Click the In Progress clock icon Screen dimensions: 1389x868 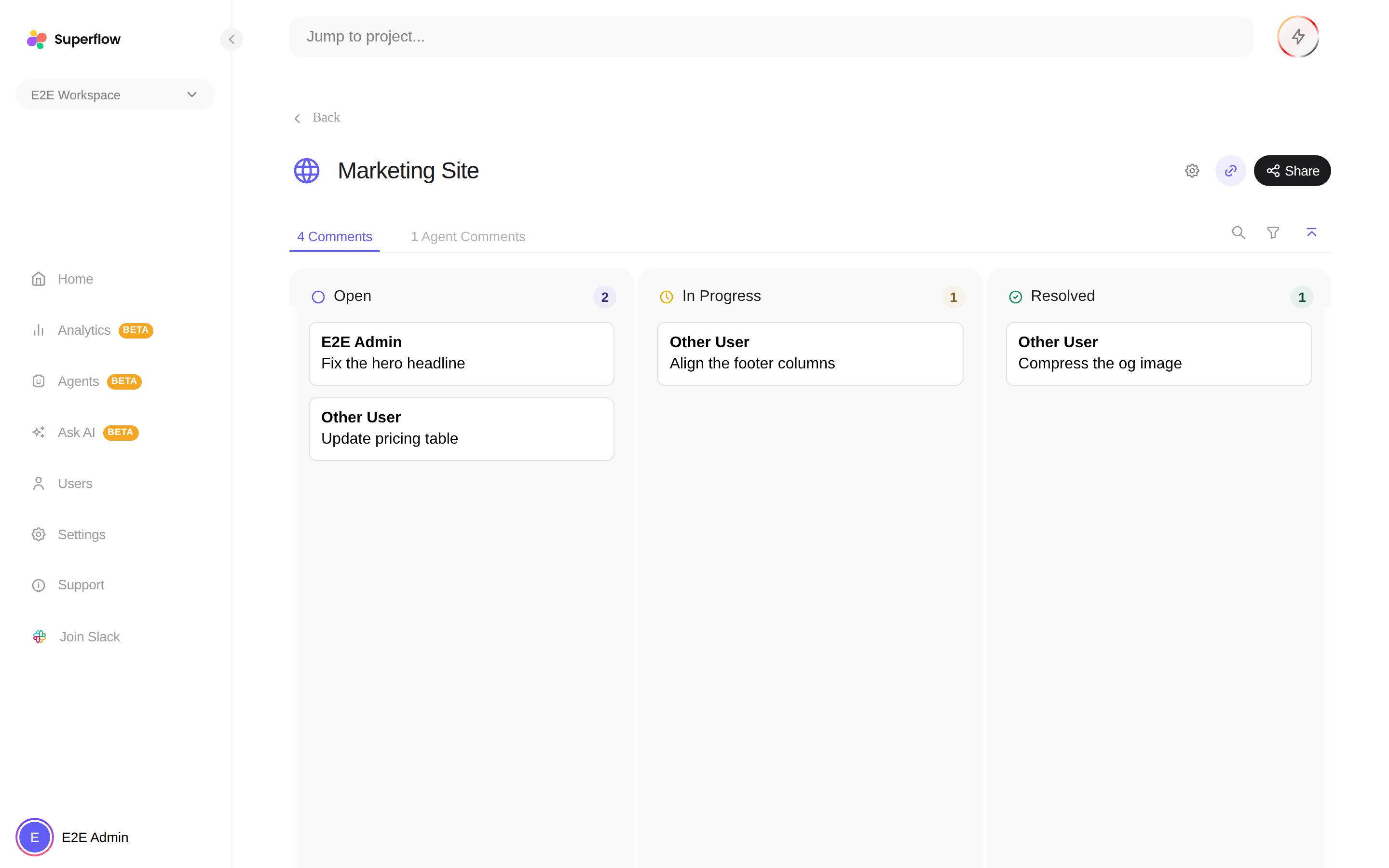point(667,297)
